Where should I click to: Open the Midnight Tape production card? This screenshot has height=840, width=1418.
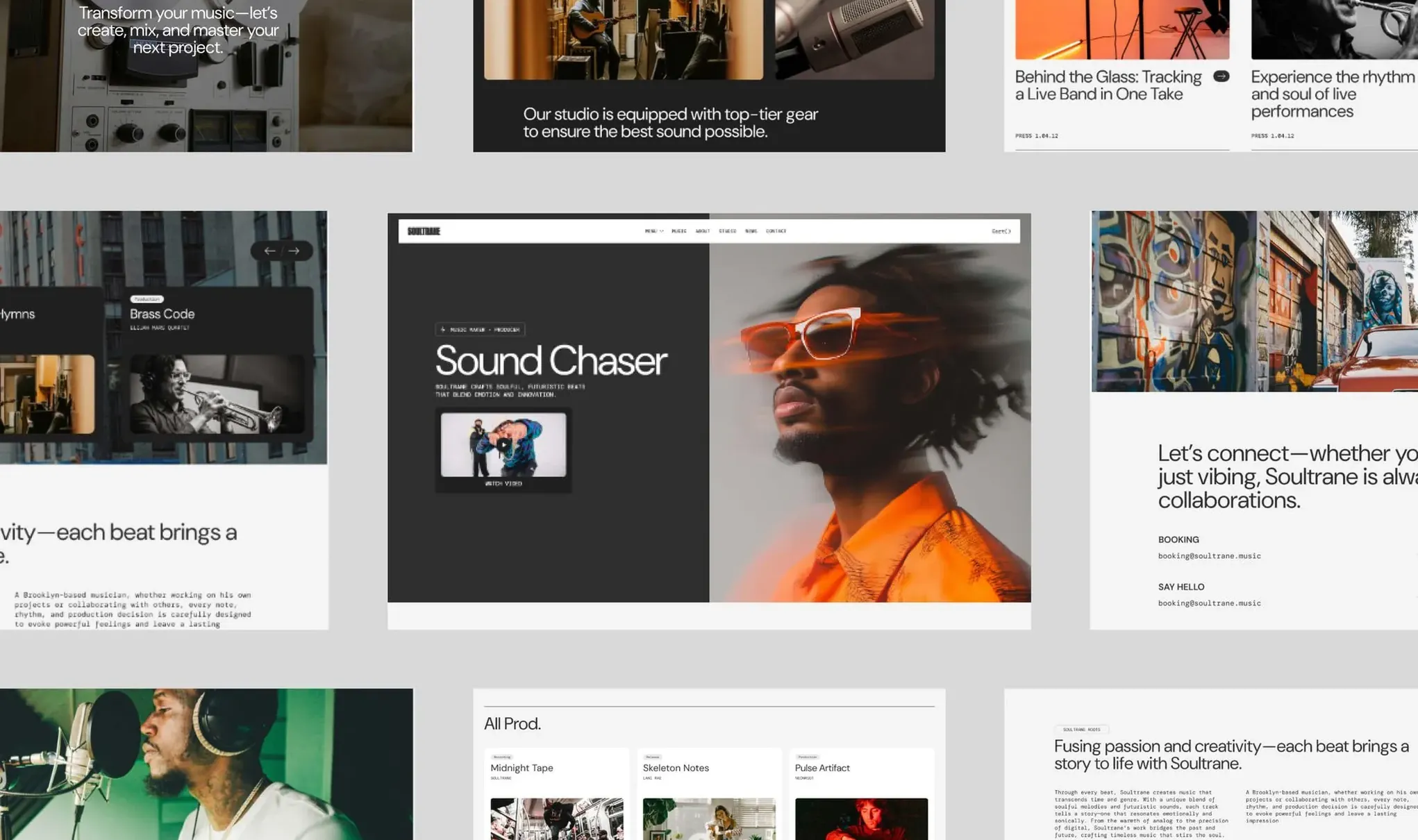point(556,793)
